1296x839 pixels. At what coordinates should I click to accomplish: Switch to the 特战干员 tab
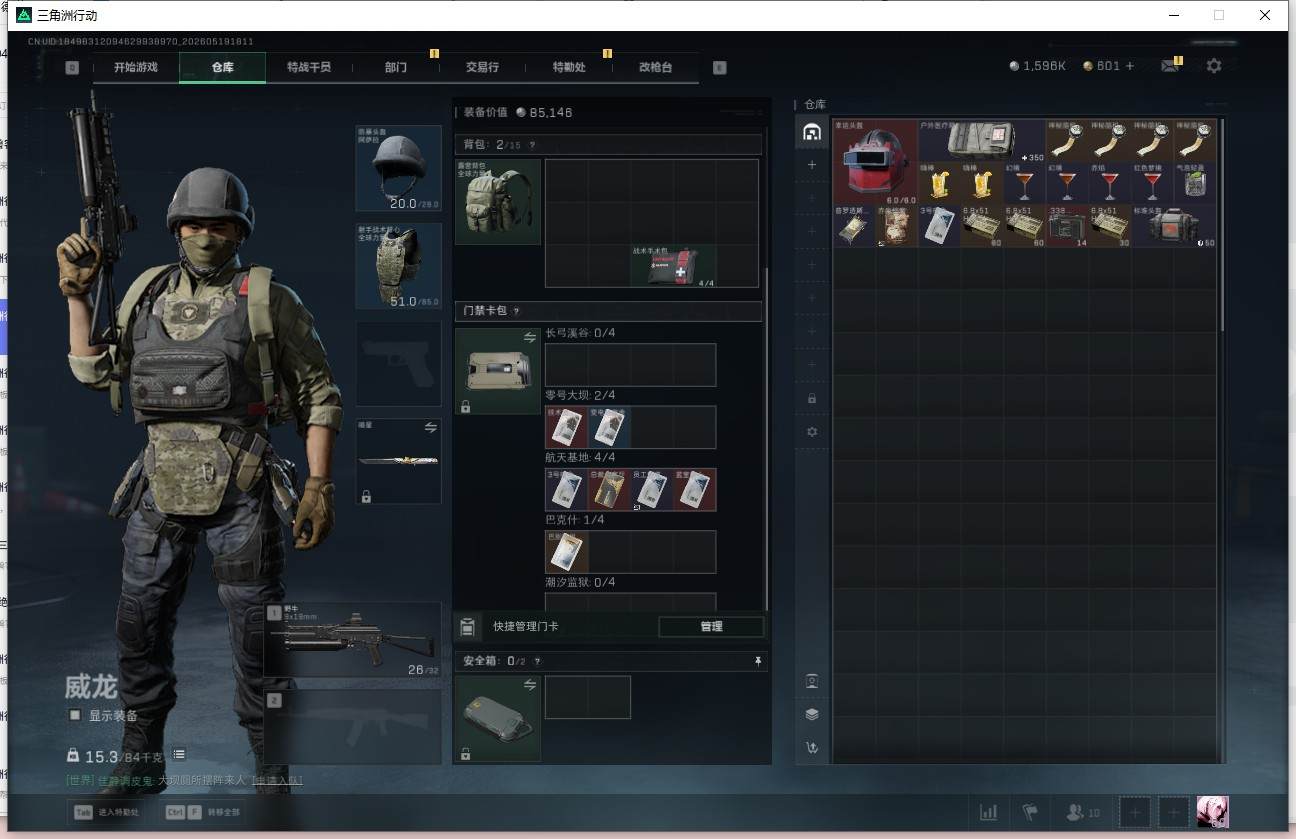308,67
